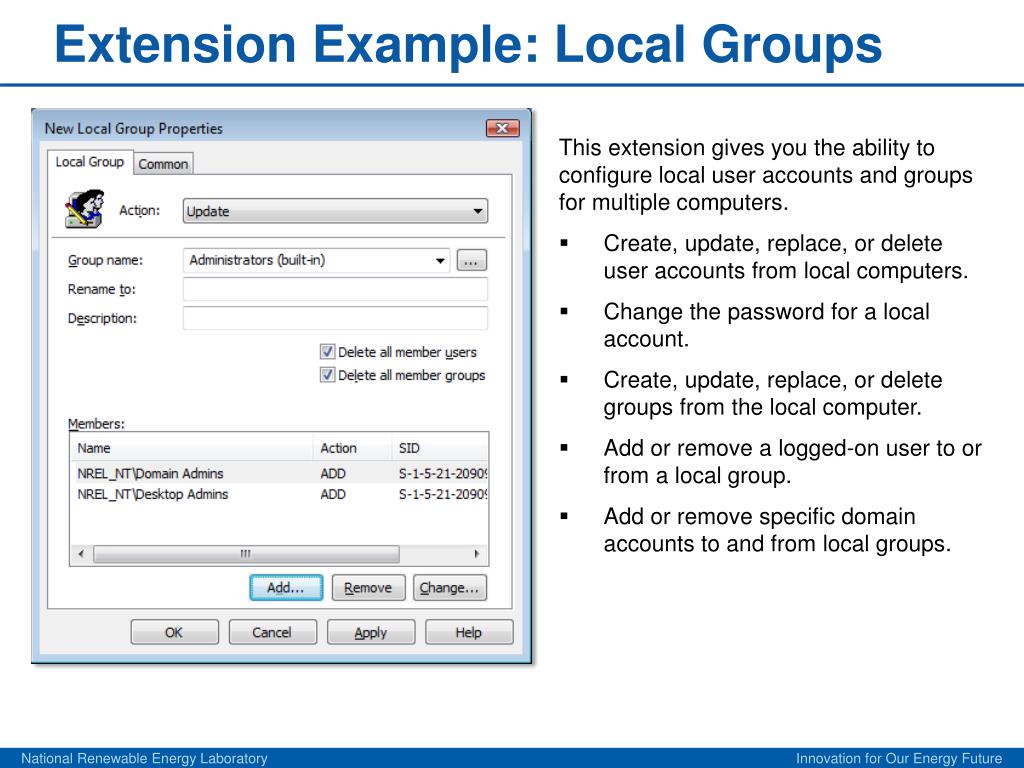Click the Innovation for Our Energy Future footer text

(899, 758)
